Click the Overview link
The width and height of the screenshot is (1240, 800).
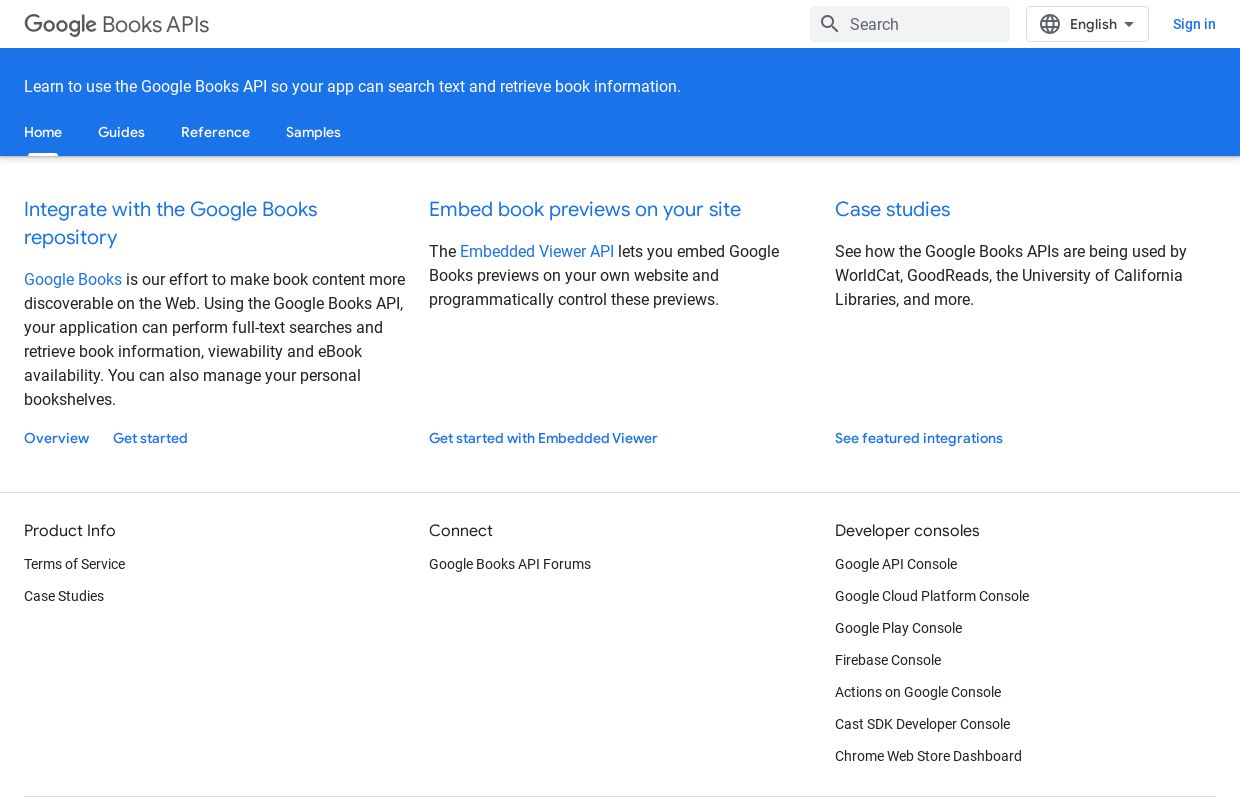tap(56, 438)
